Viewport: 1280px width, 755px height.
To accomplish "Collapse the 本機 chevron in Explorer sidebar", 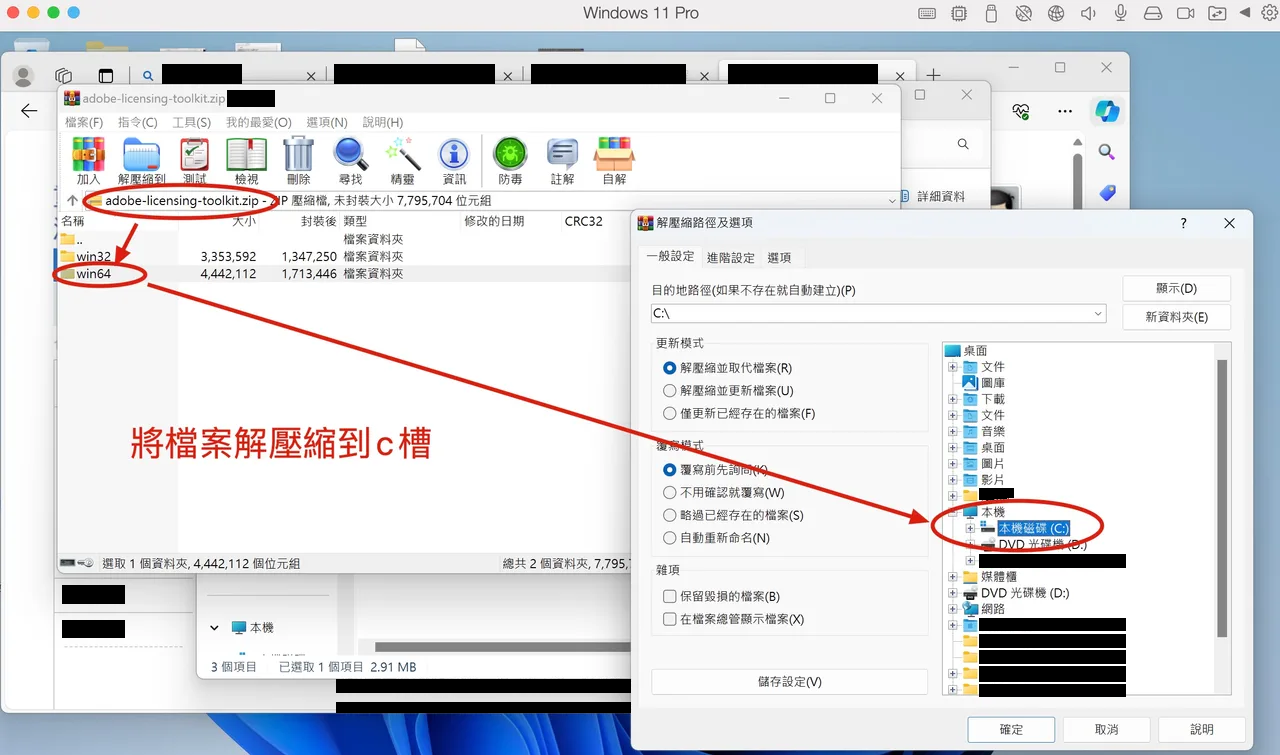I will coord(214,628).
